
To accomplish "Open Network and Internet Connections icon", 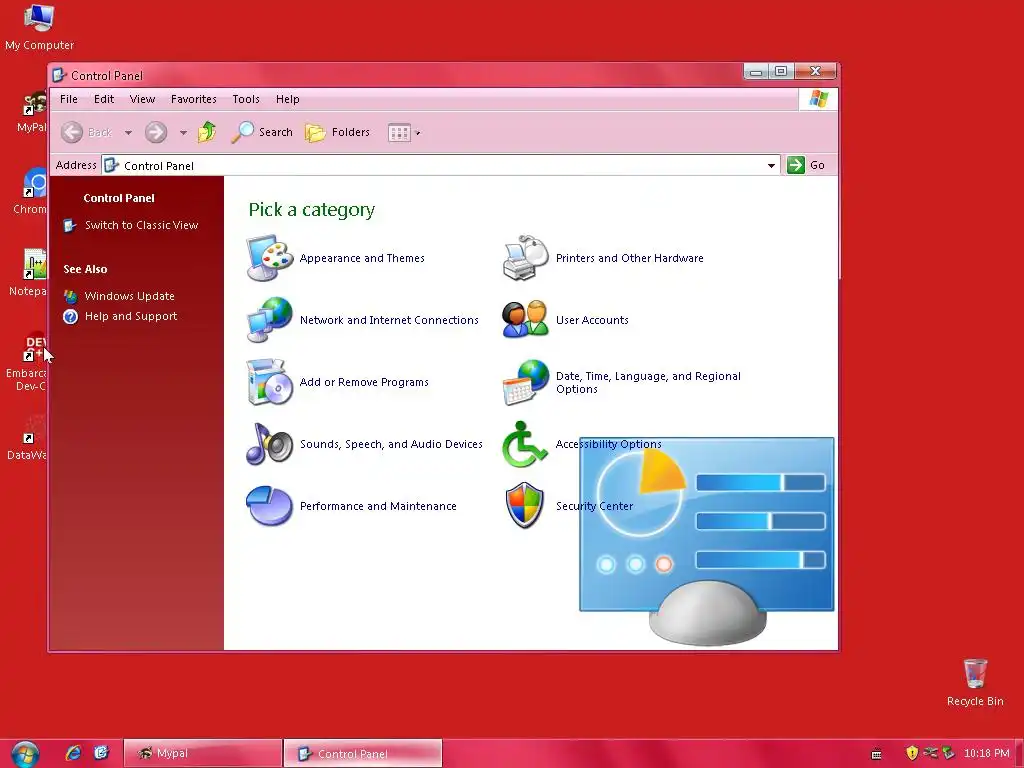I will click(270, 319).
